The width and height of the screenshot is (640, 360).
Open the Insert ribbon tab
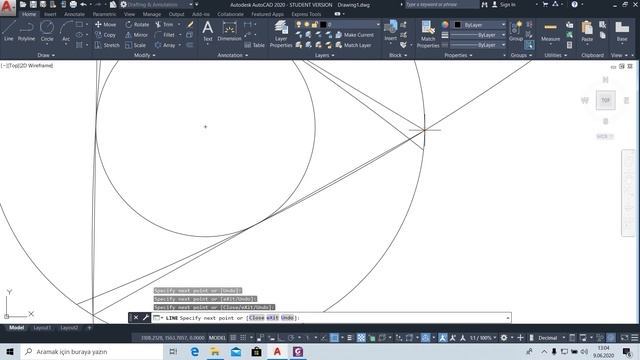coord(50,14)
